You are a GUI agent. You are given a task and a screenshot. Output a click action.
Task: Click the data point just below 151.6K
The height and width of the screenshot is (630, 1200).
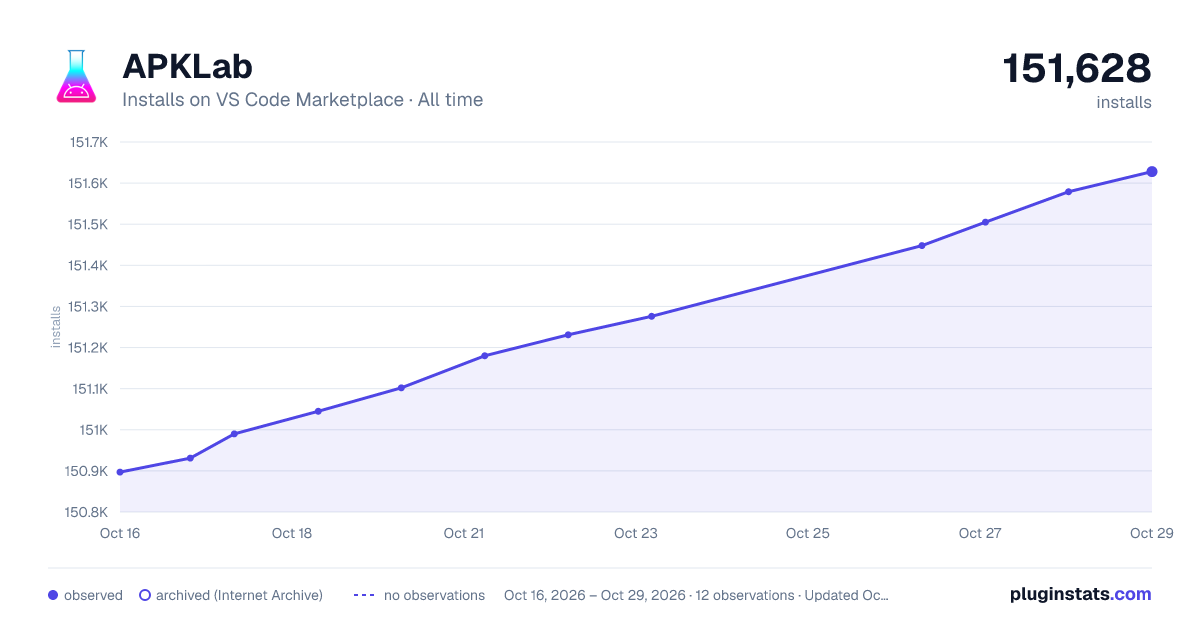(x=1068, y=192)
